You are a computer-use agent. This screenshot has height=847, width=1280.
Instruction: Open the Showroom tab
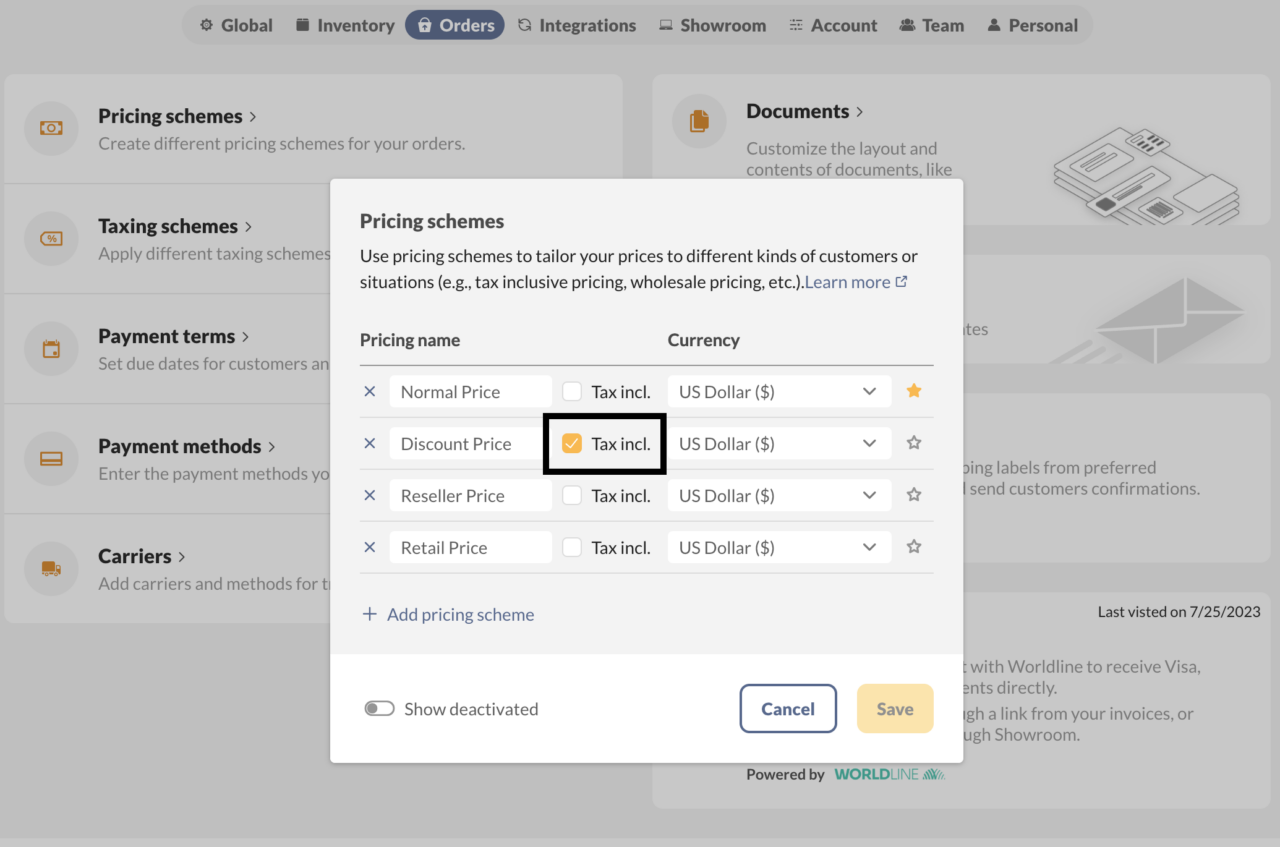tap(712, 25)
